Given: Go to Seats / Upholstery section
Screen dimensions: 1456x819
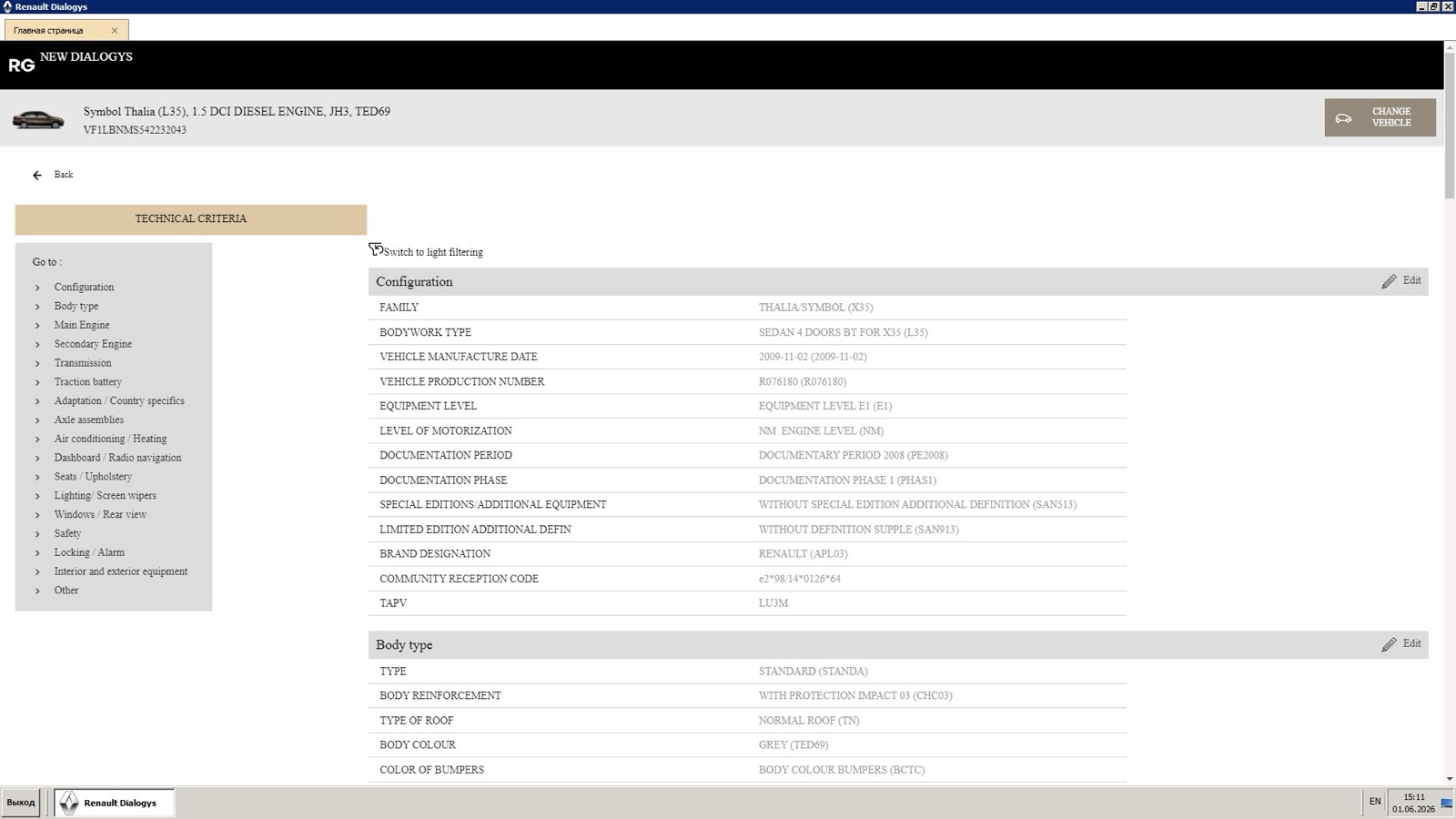Looking at the screenshot, I should coord(93,477).
